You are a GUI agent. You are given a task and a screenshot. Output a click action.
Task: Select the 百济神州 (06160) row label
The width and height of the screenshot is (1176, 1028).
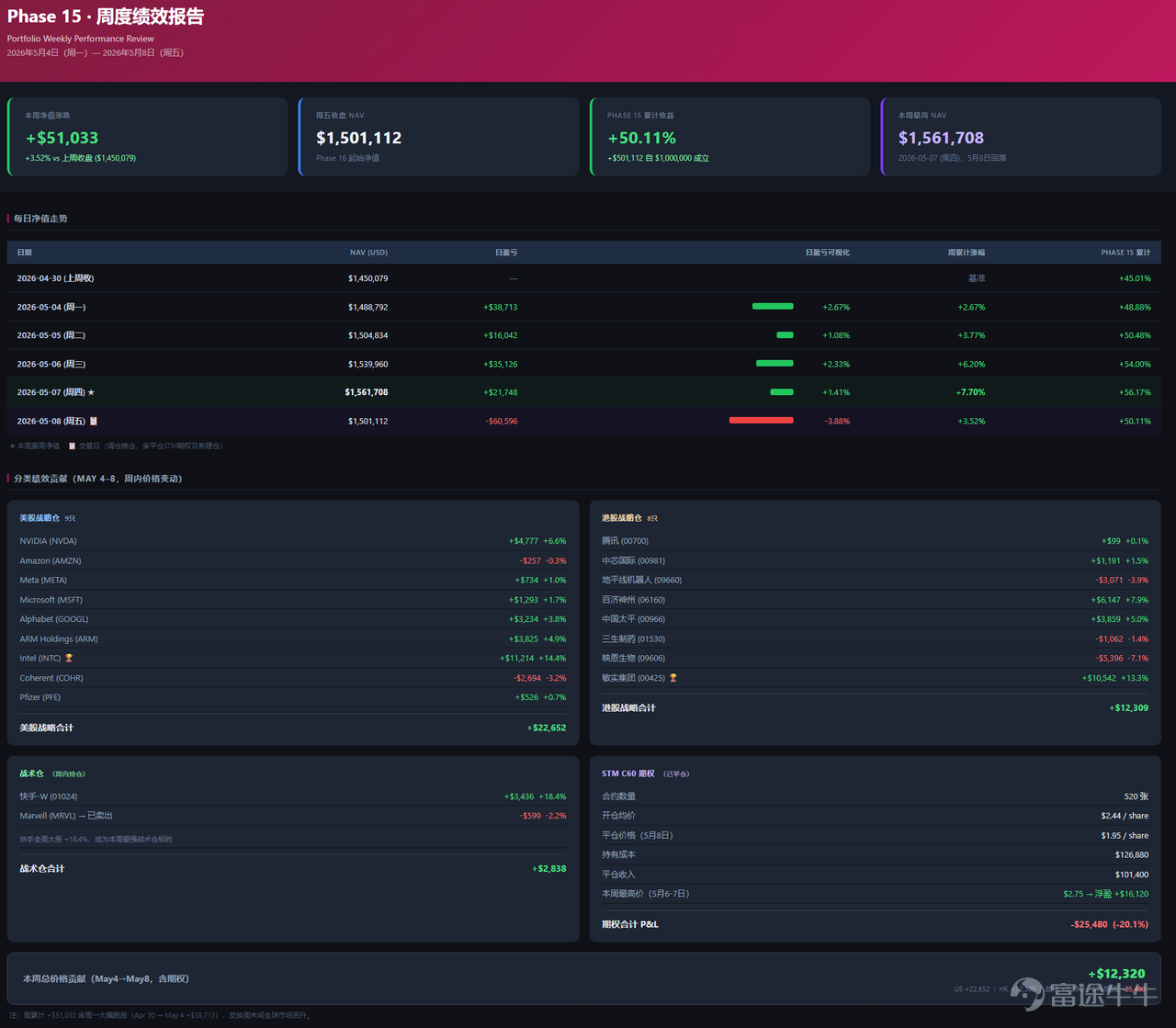tap(633, 600)
